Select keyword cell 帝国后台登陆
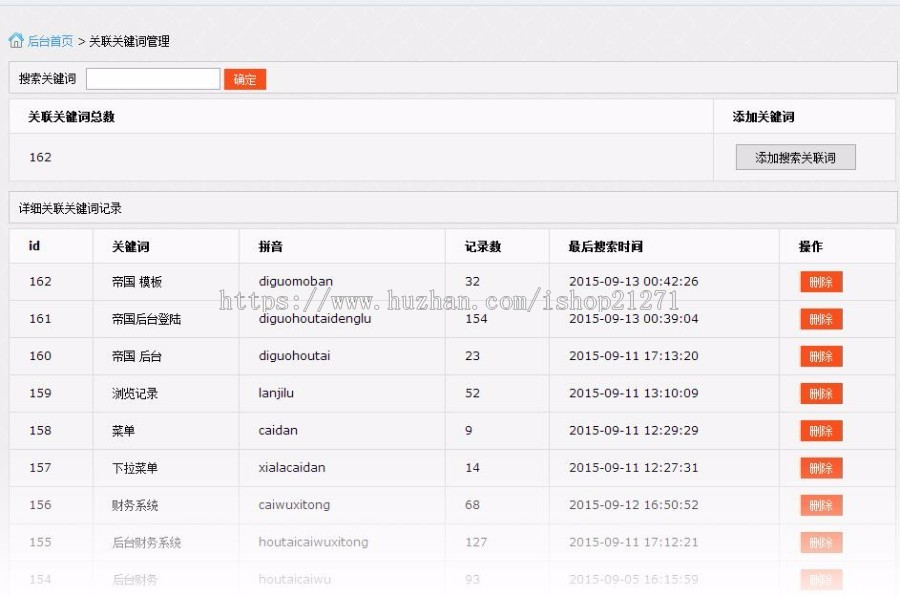 [146, 319]
